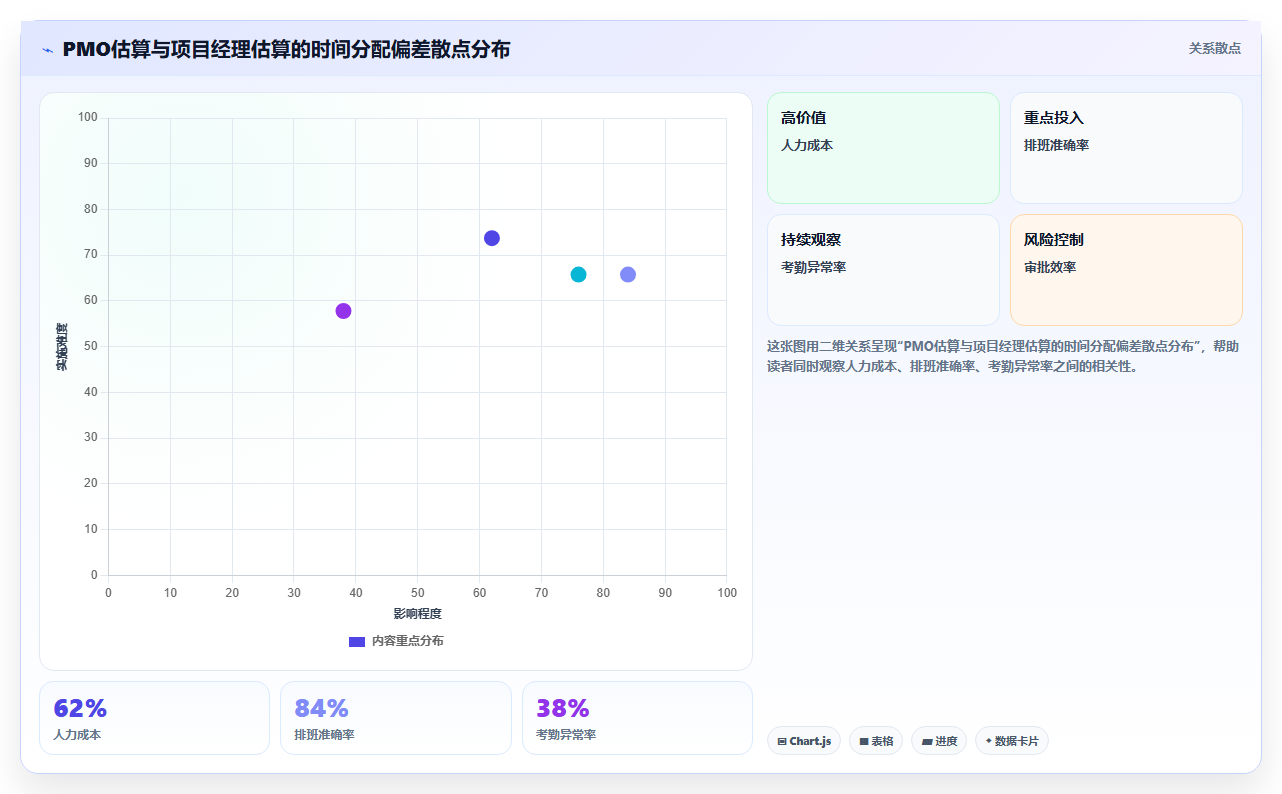Click the 影响程度 x-axis title
This screenshot has height=794, width=1282.
pos(417,613)
